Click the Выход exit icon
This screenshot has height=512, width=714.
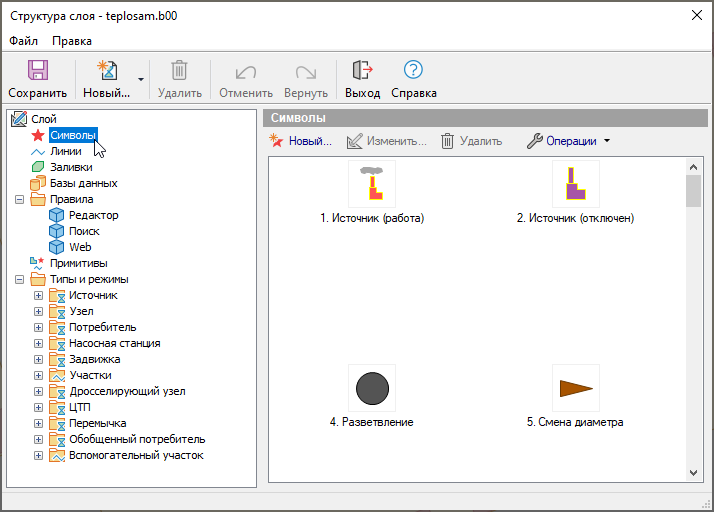(x=362, y=71)
